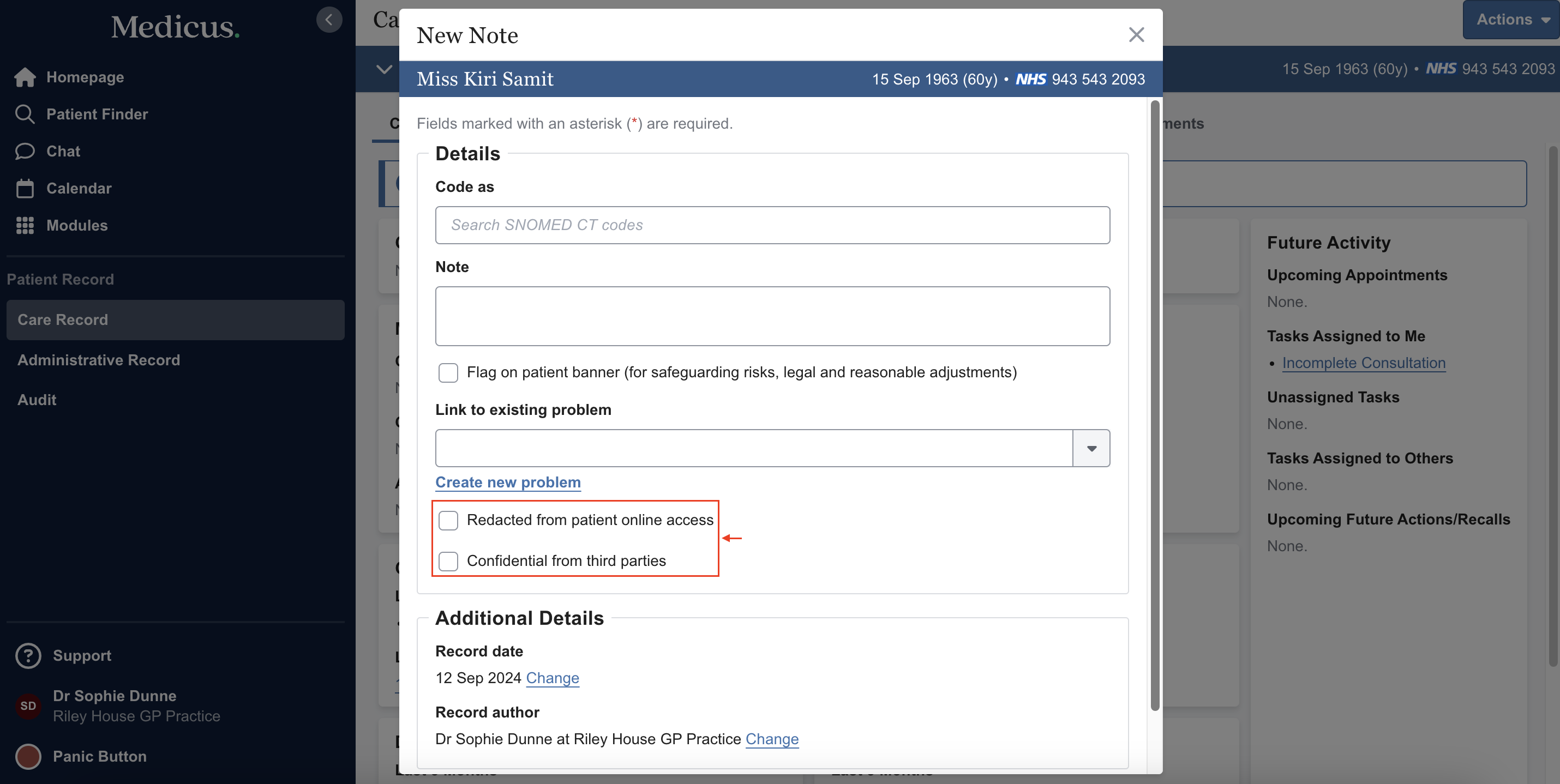The width and height of the screenshot is (1560, 784).
Task: Open Link to existing problem dropdown arrow
Action: [1091, 448]
